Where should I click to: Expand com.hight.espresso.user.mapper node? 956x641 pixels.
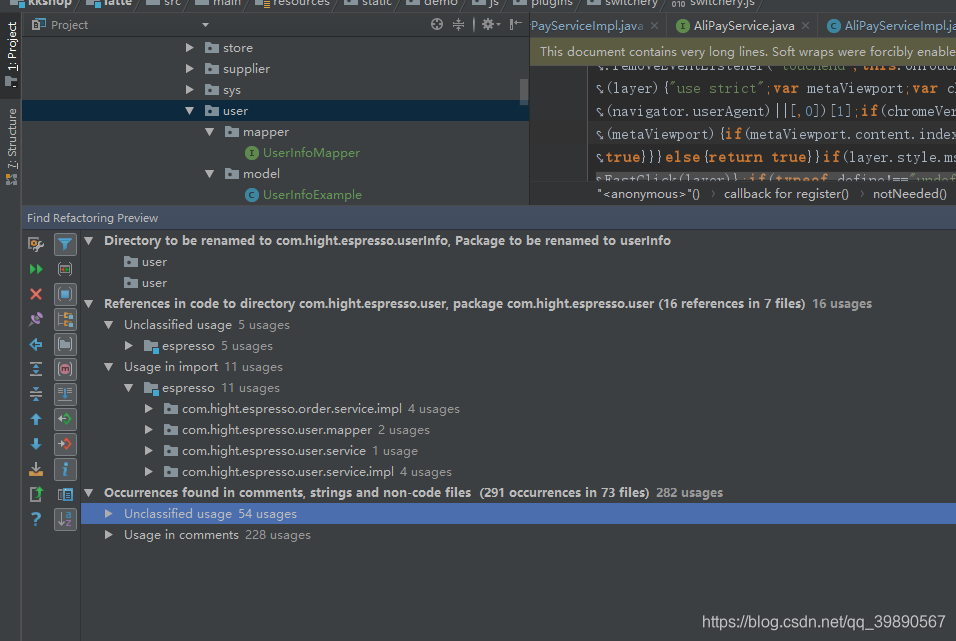point(149,430)
